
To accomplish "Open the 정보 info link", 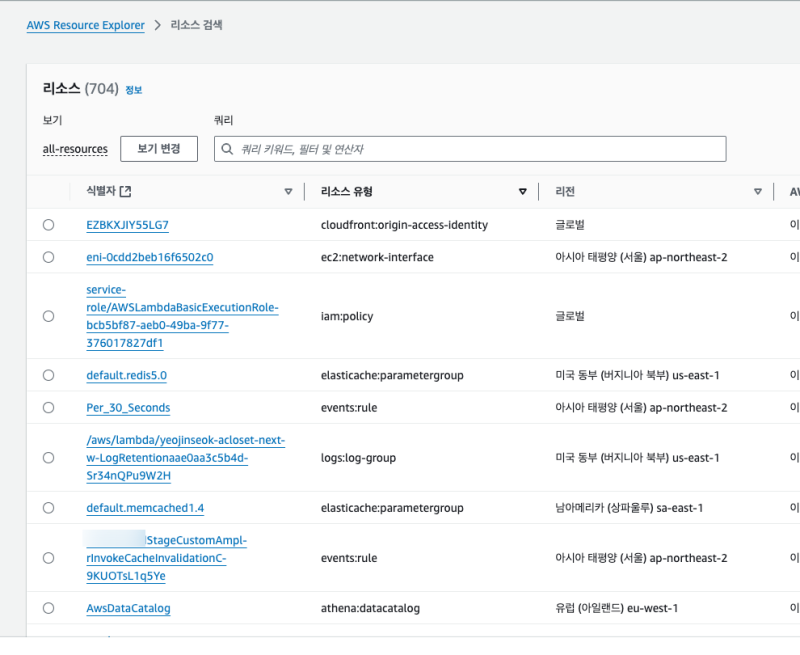I will coord(133,90).
